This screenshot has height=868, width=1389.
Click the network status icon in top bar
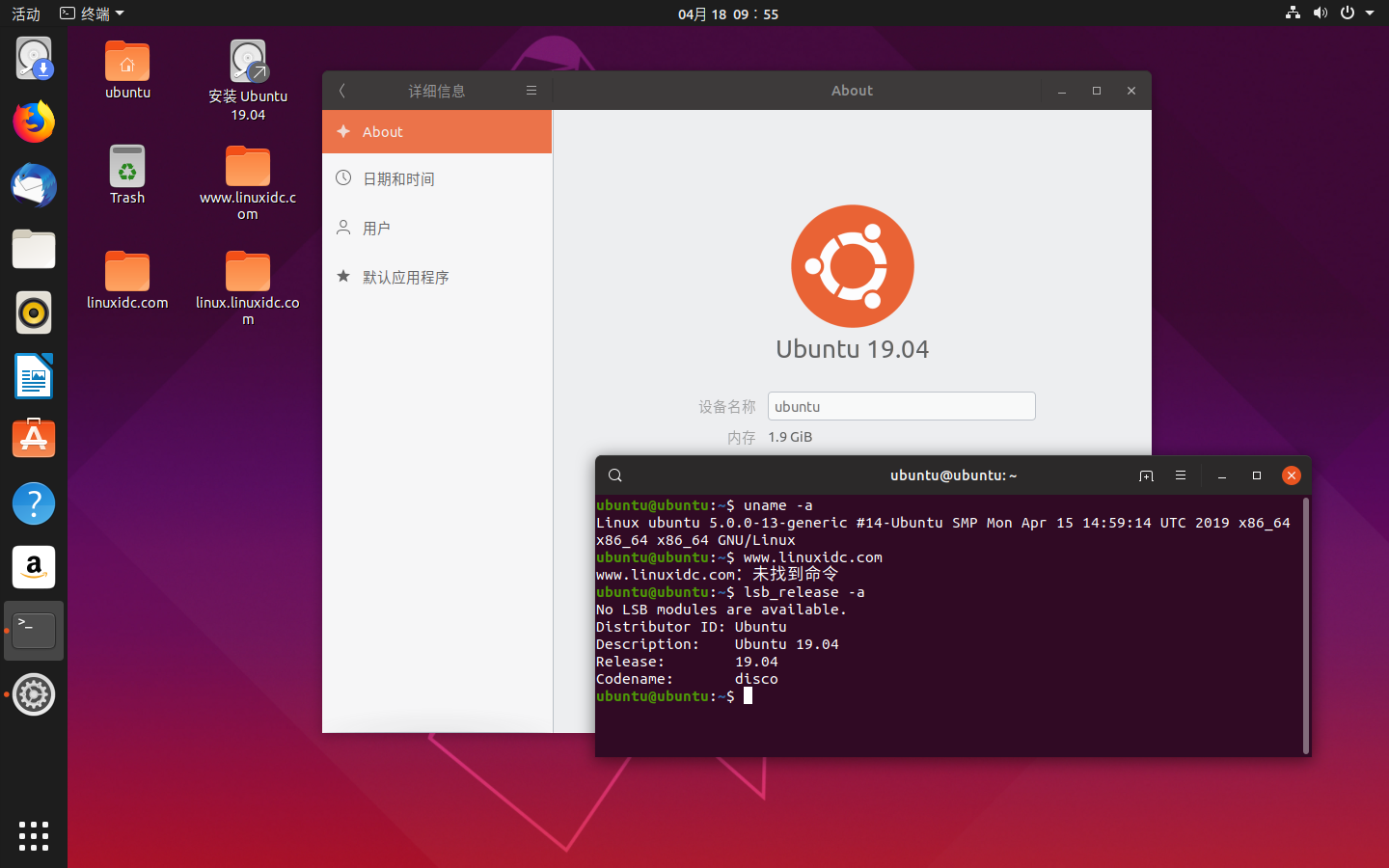click(x=1293, y=13)
